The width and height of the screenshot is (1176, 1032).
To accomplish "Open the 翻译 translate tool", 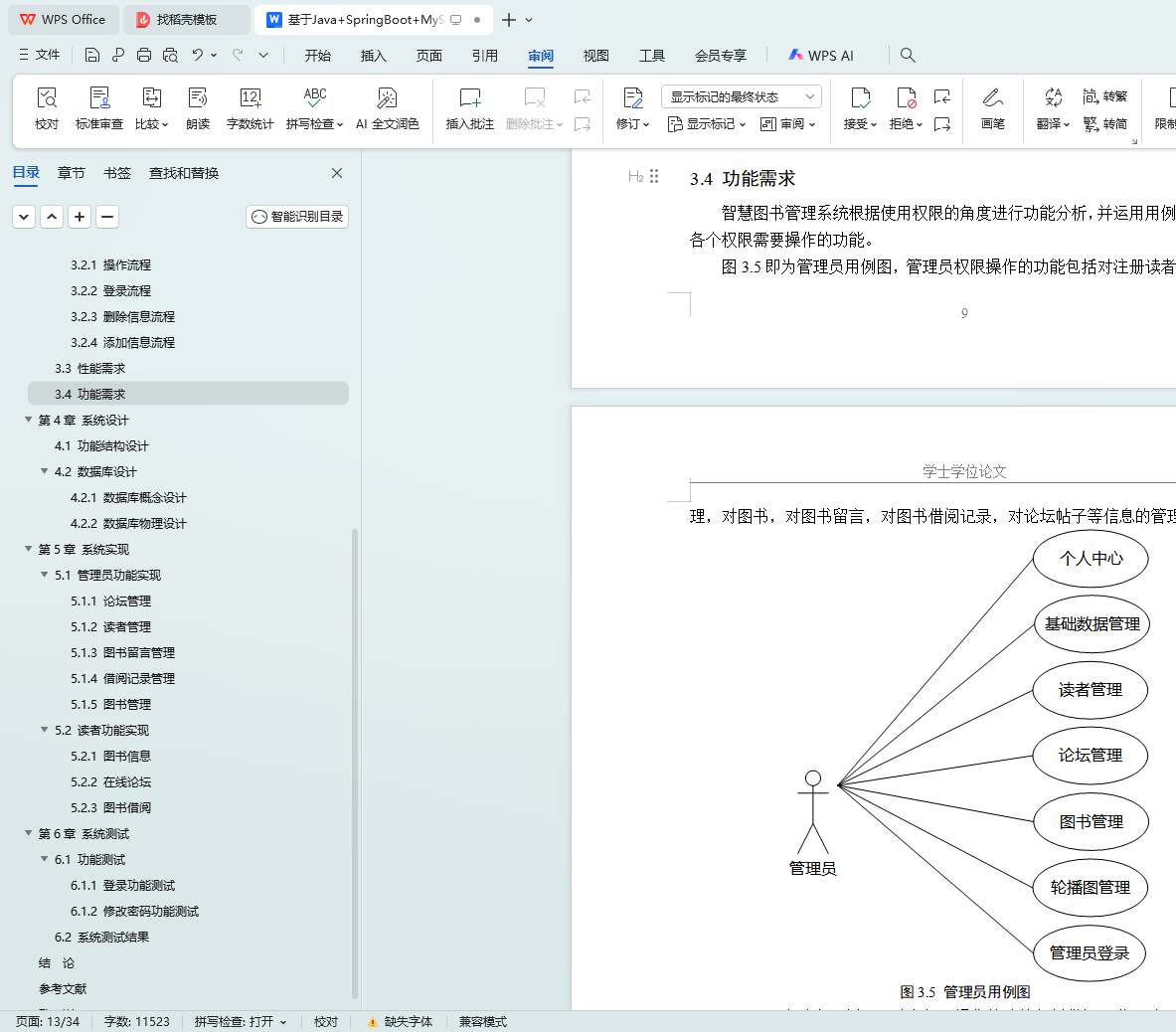I will 1053,108.
